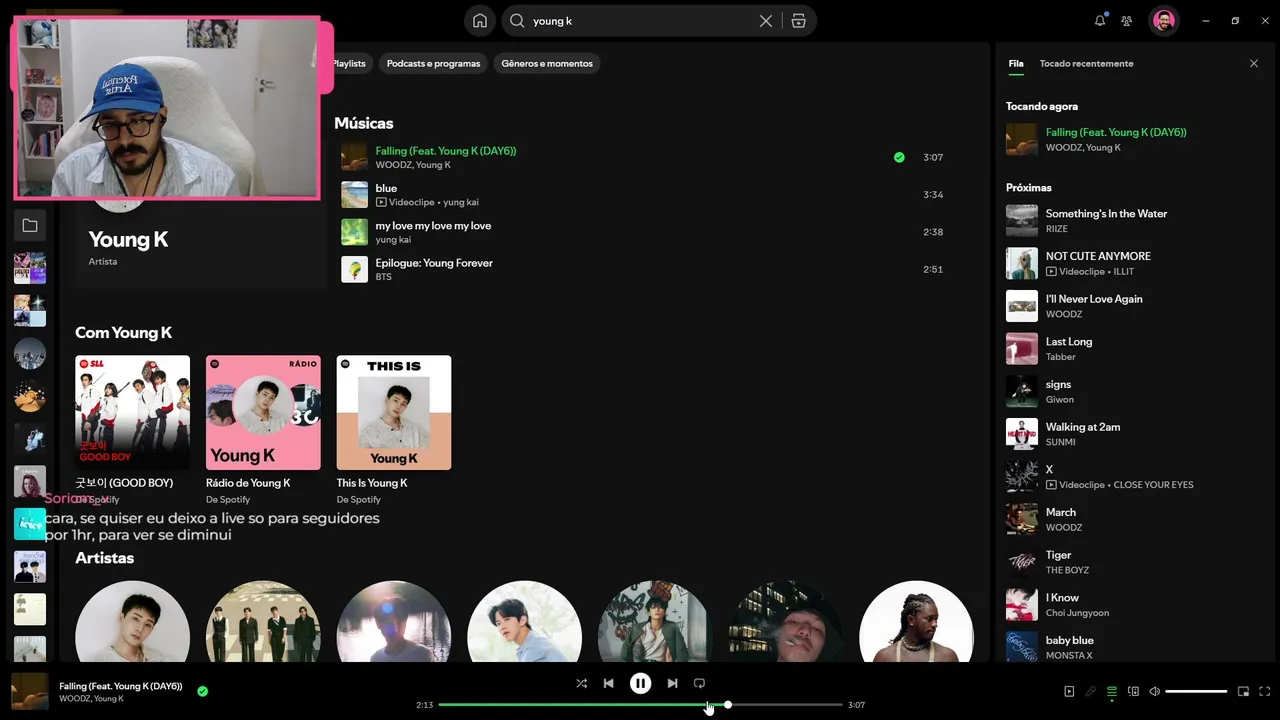This screenshot has height=720, width=1280.
Task: Open the lyrics microphone icon
Action: 1091,691
